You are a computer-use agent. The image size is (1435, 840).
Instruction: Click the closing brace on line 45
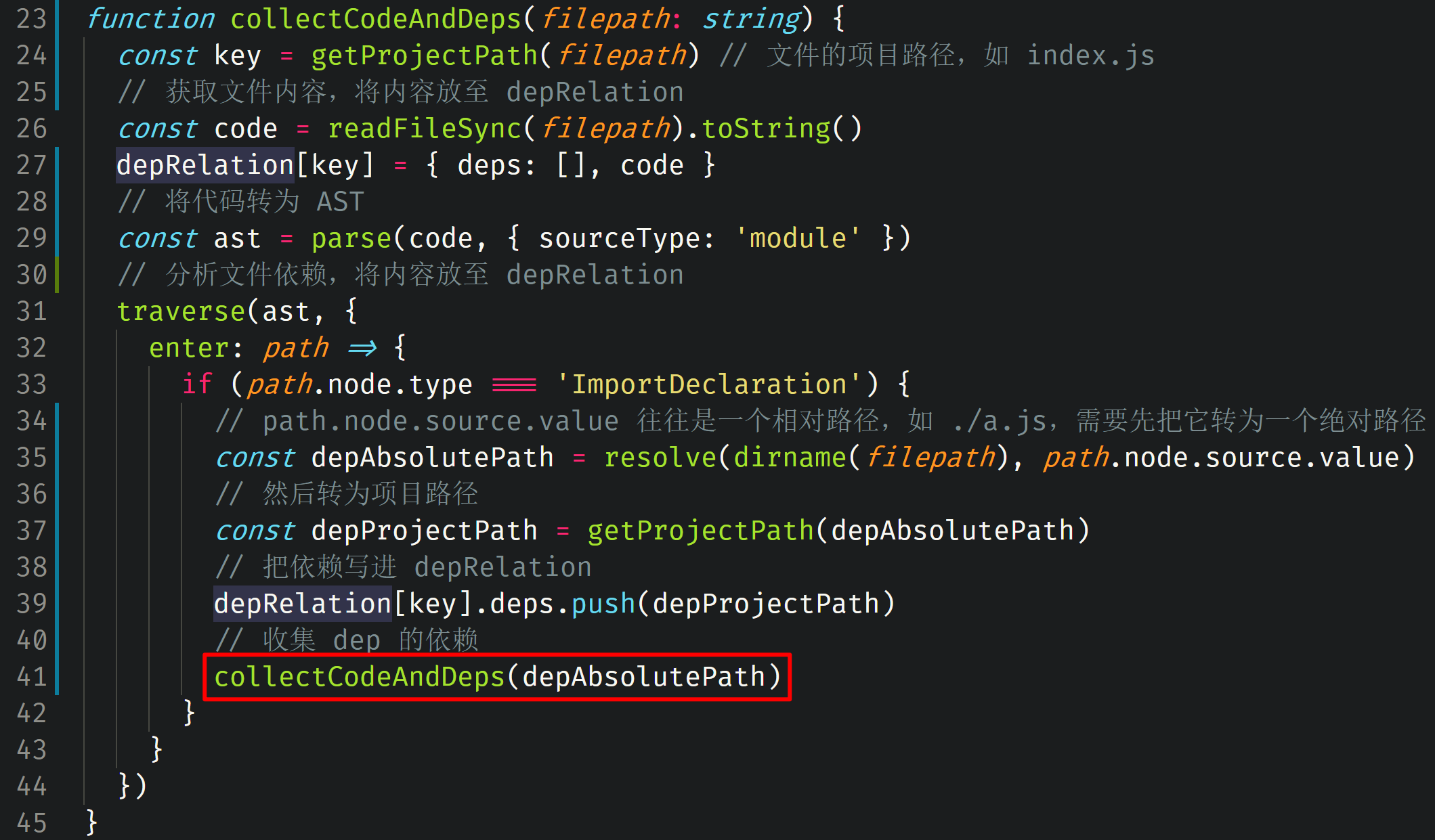coord(92,823)
